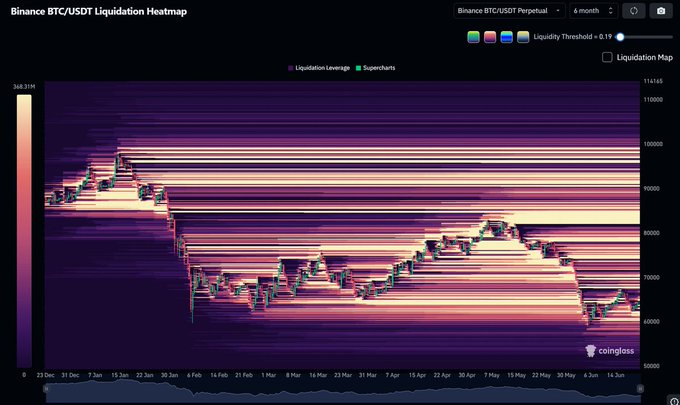This screenshot has height=405, width=680.
Task: Click the '15 Apr' date axis label
Action: (x=417, y=375)
